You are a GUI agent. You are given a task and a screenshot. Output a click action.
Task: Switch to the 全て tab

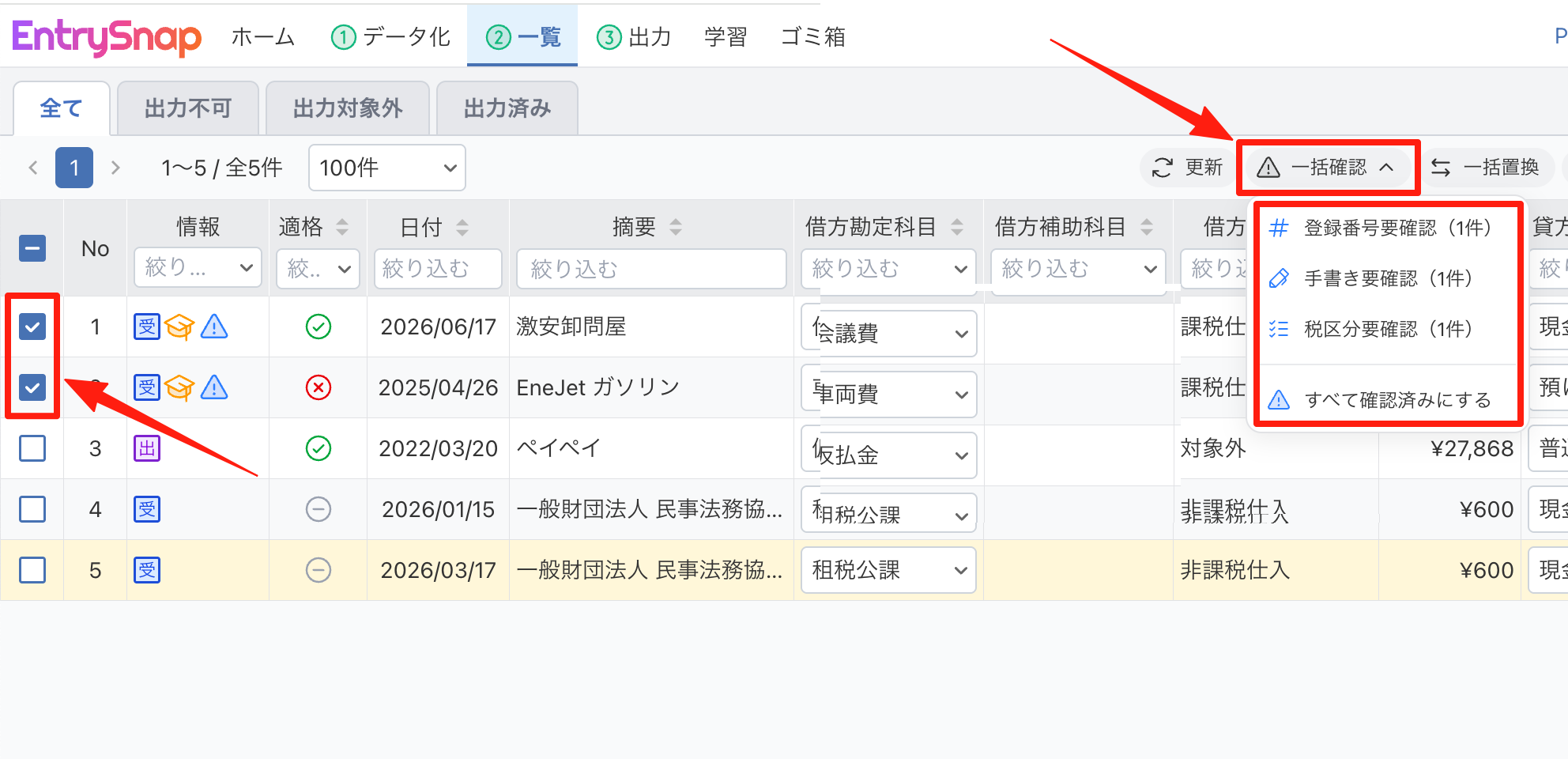(62, 108)
